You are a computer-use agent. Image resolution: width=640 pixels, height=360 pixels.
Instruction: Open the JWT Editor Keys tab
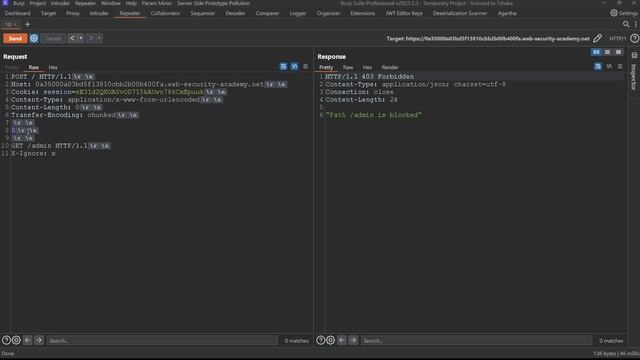click(x=404, y=13)
